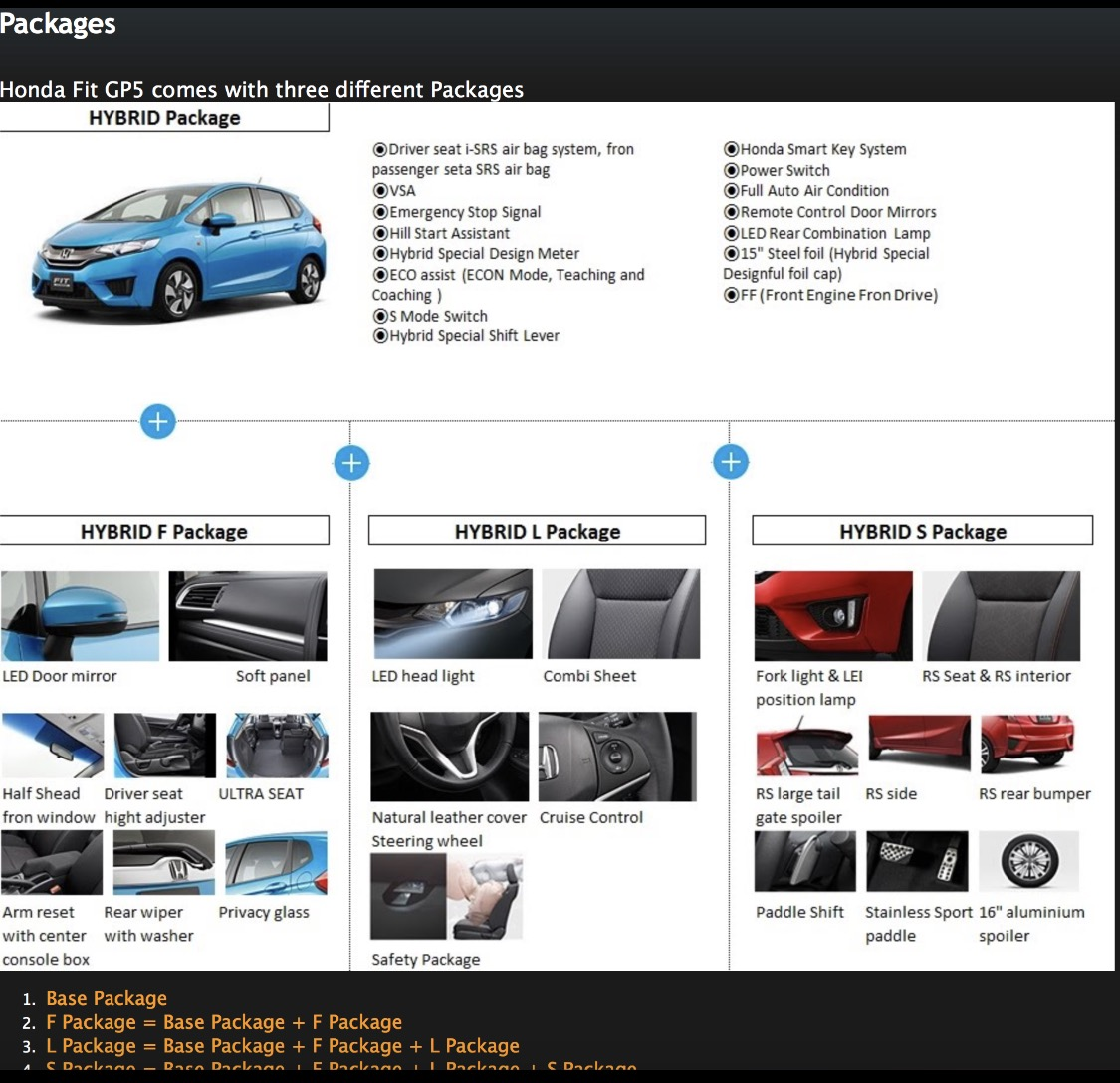Select the S Mode Switch bullet
This screenshot has width=1120, height=1083.
coord(430,316)
